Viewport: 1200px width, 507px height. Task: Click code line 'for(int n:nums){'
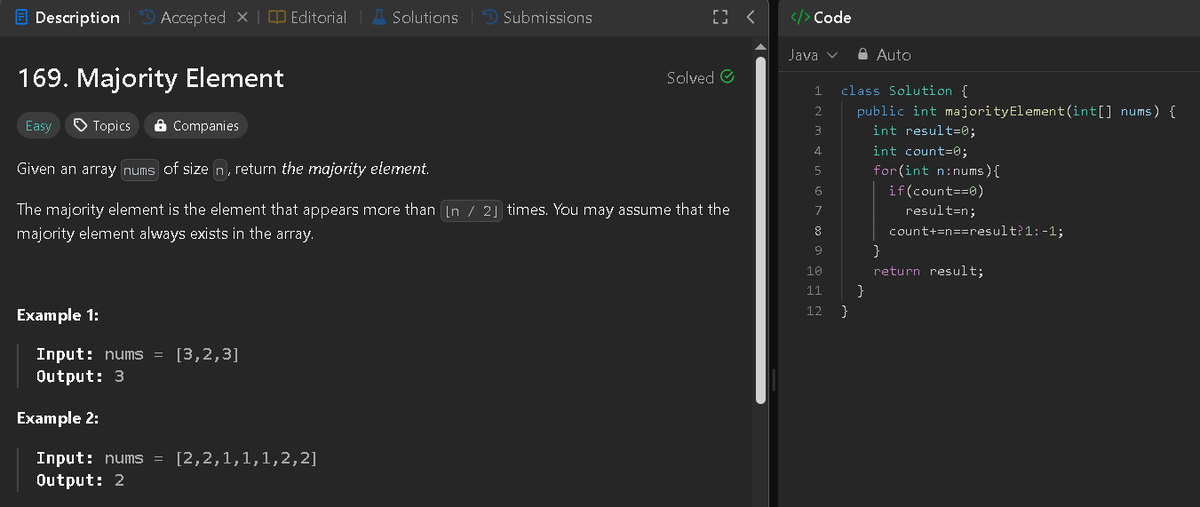click(937, 171)
